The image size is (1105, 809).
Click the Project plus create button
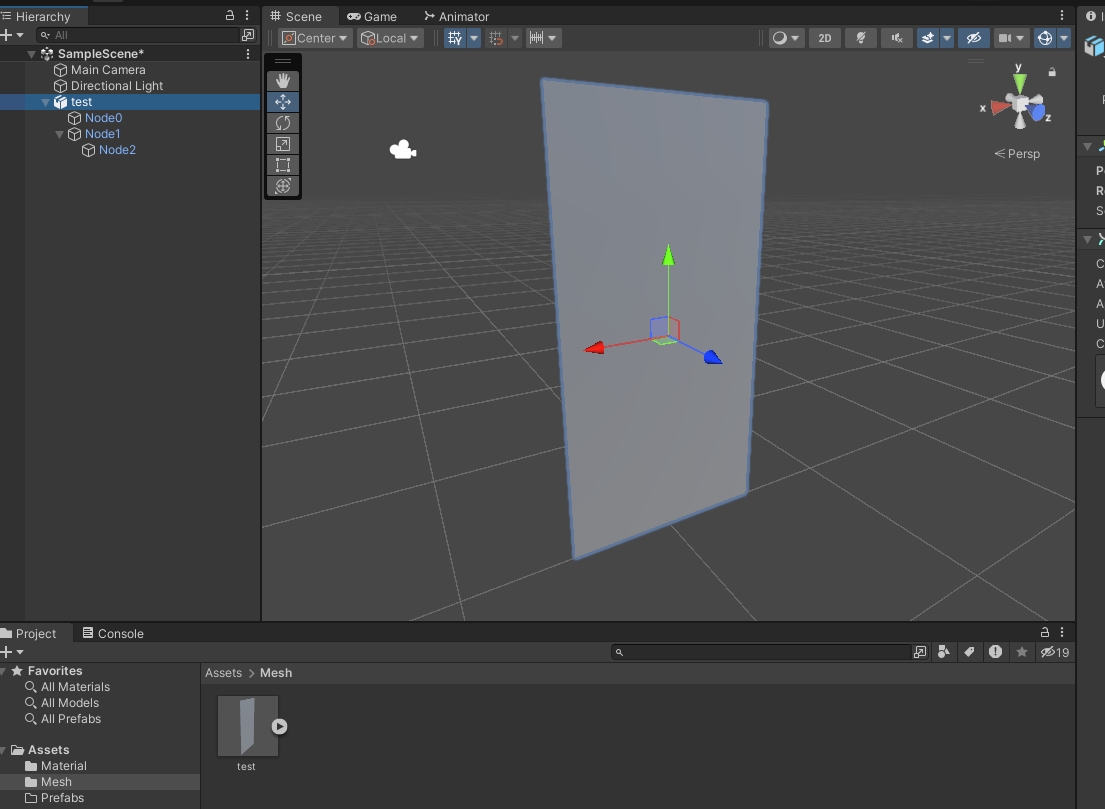6,652
